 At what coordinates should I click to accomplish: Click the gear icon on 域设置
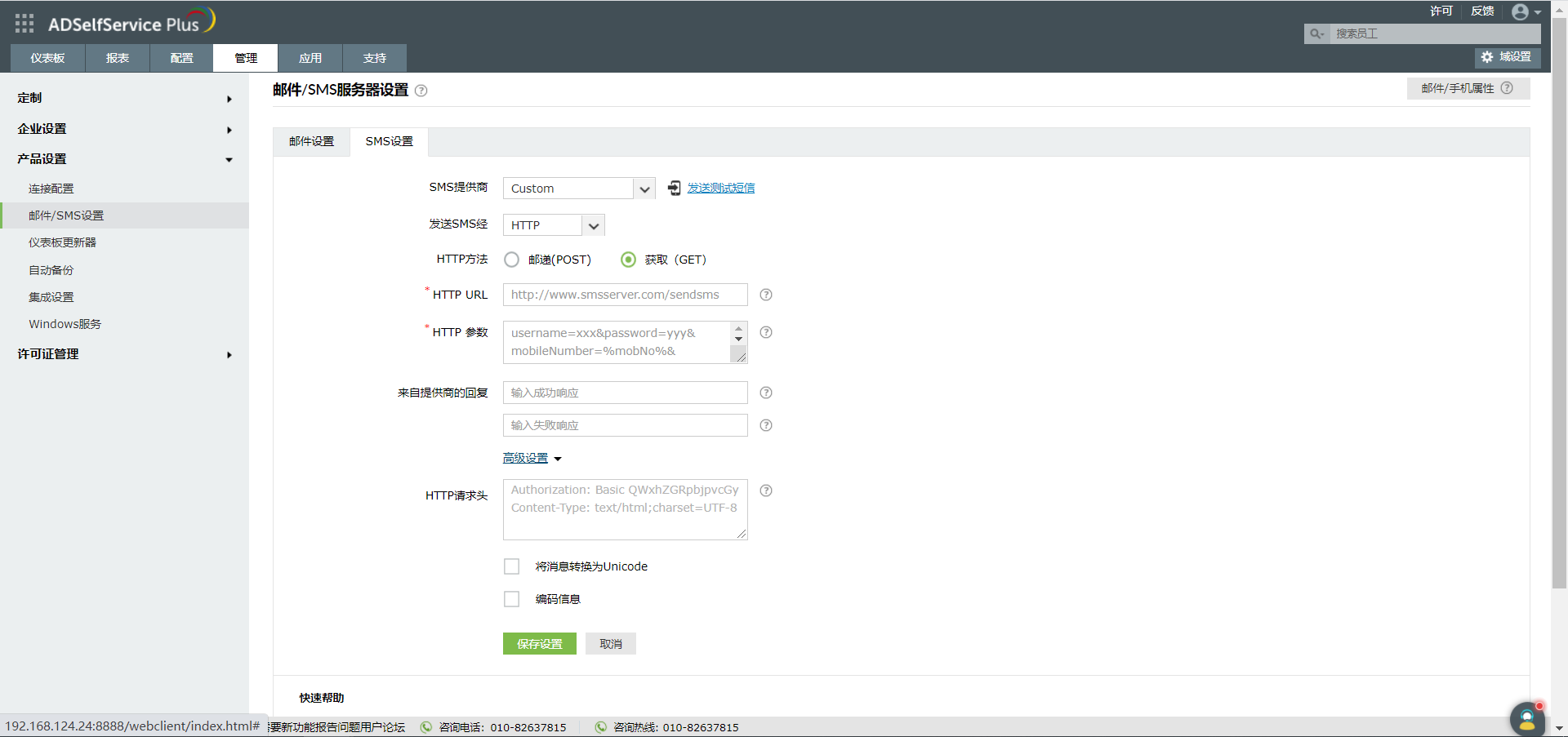click(1486, 57)
